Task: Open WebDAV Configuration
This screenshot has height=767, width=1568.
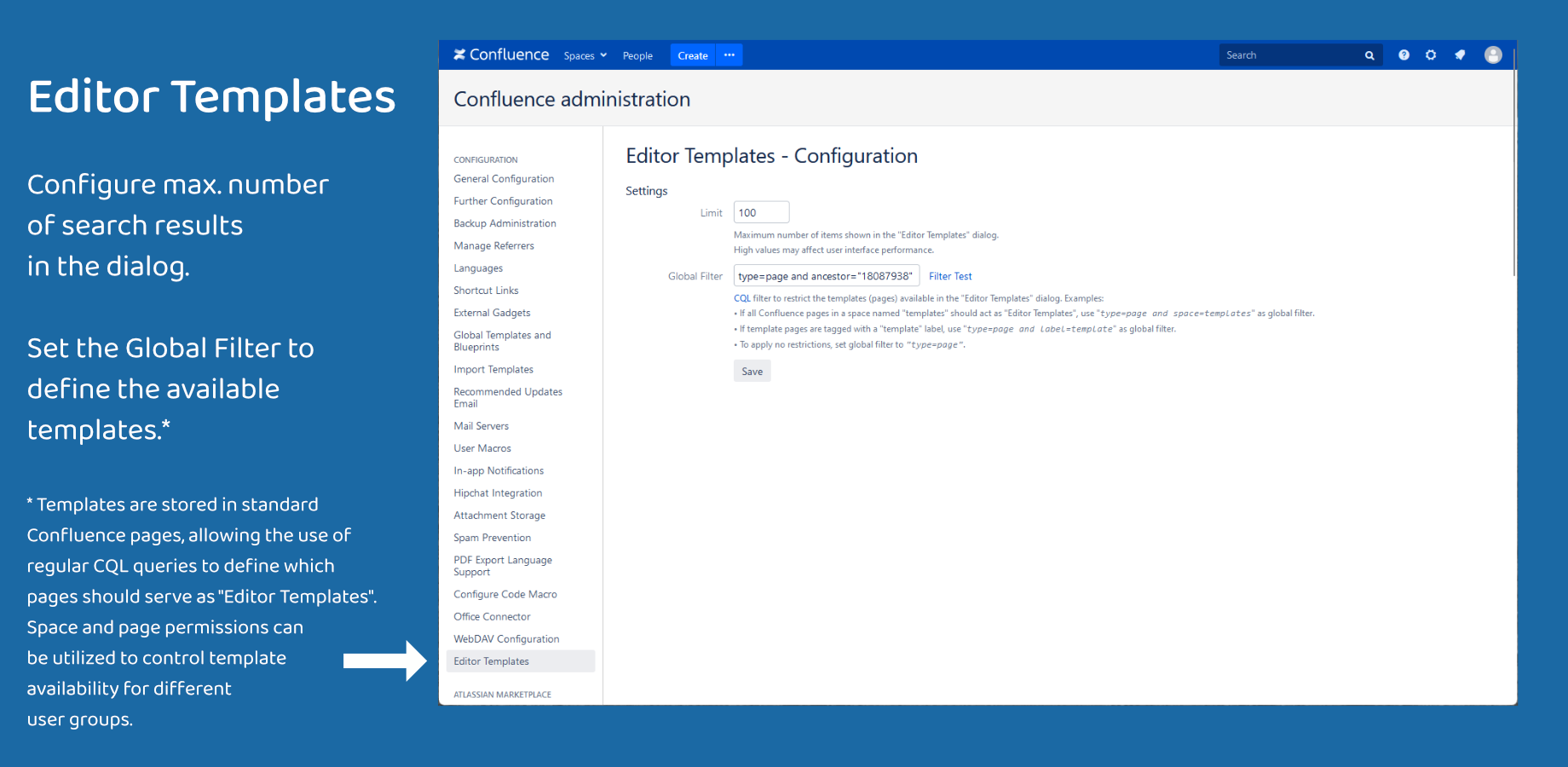Action: tap(506, 639)
